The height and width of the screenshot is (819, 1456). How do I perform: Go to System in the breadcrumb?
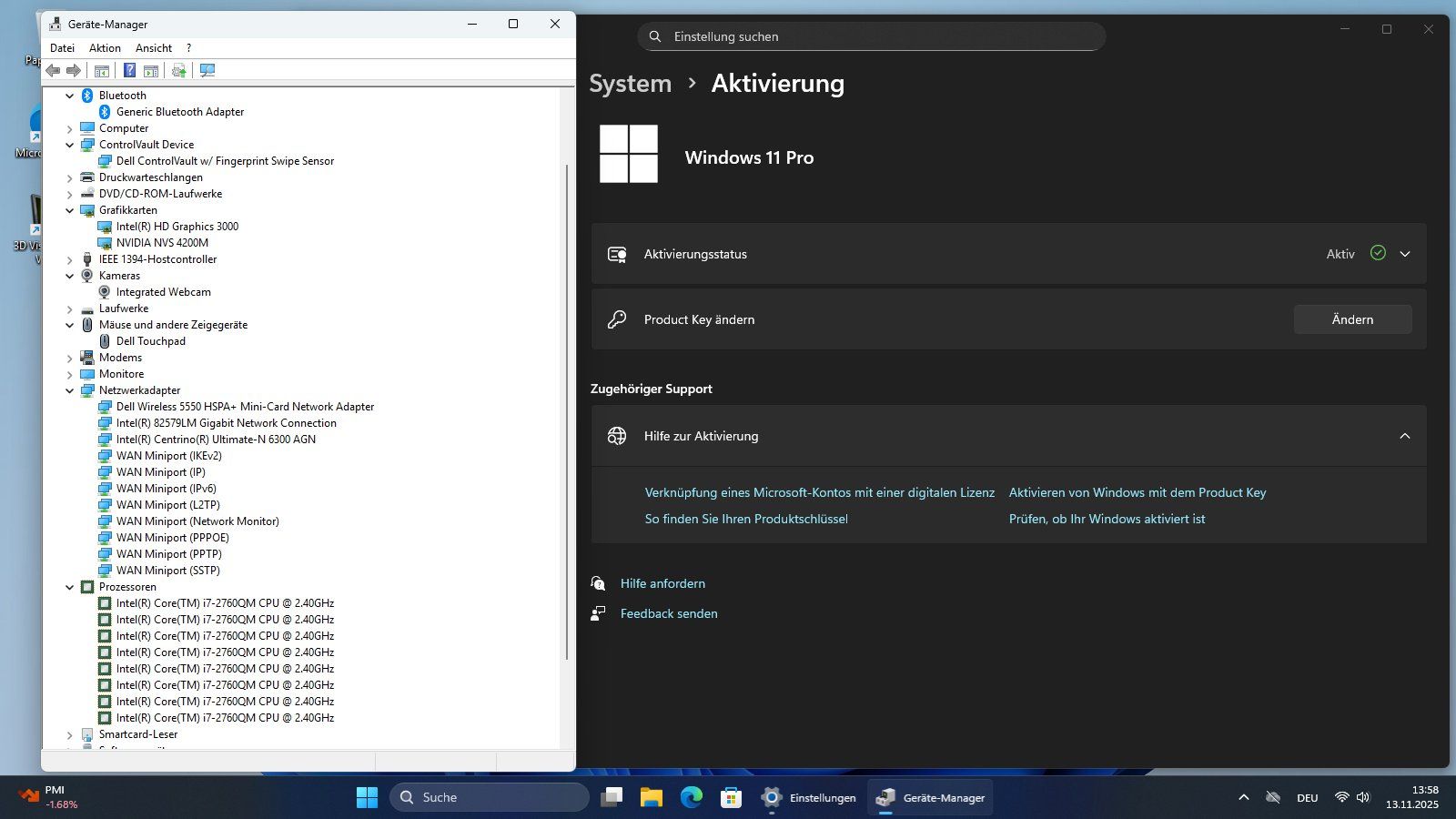pos(630,83)
